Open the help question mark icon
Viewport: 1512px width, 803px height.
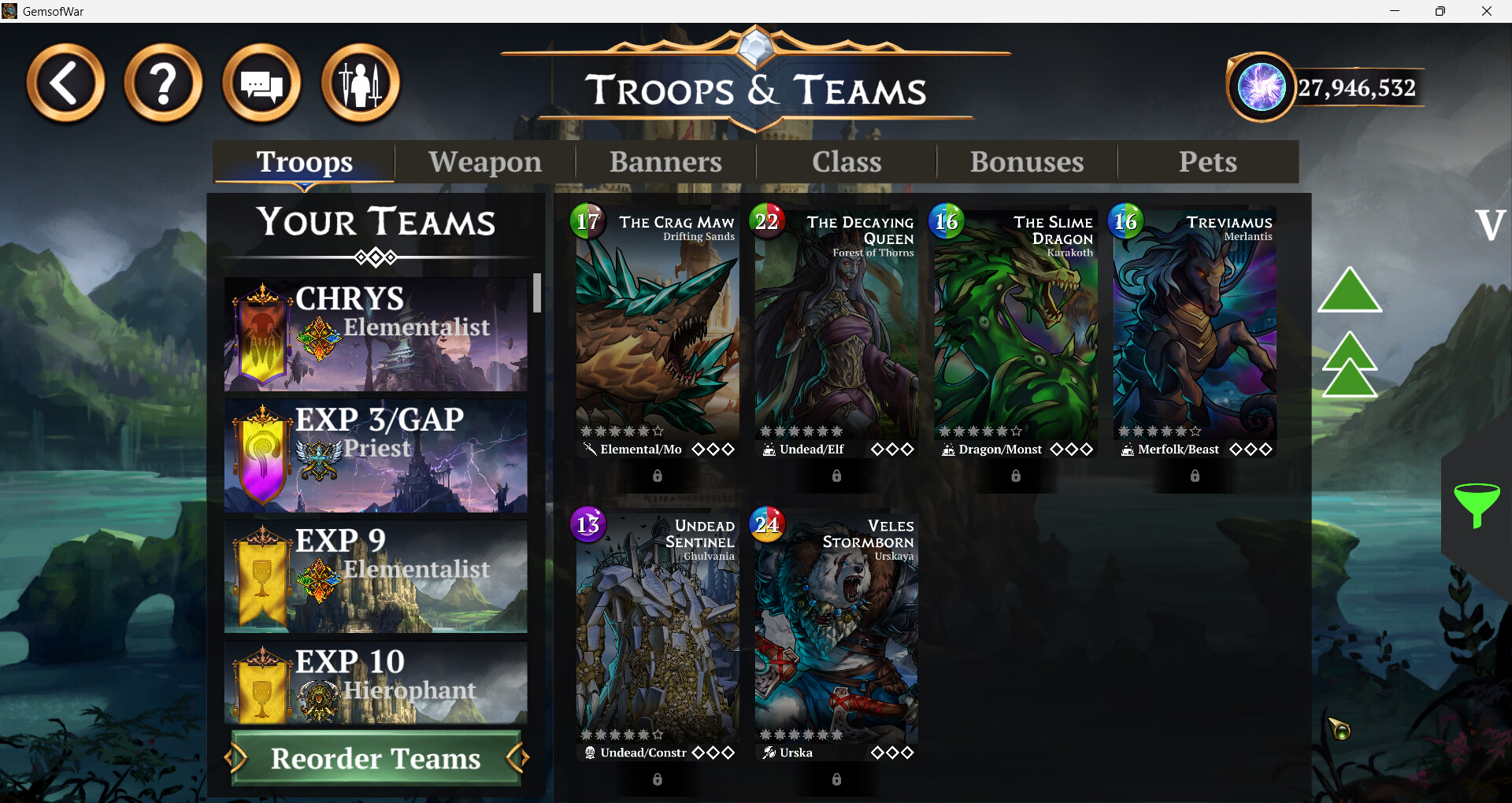pos(164,83)
